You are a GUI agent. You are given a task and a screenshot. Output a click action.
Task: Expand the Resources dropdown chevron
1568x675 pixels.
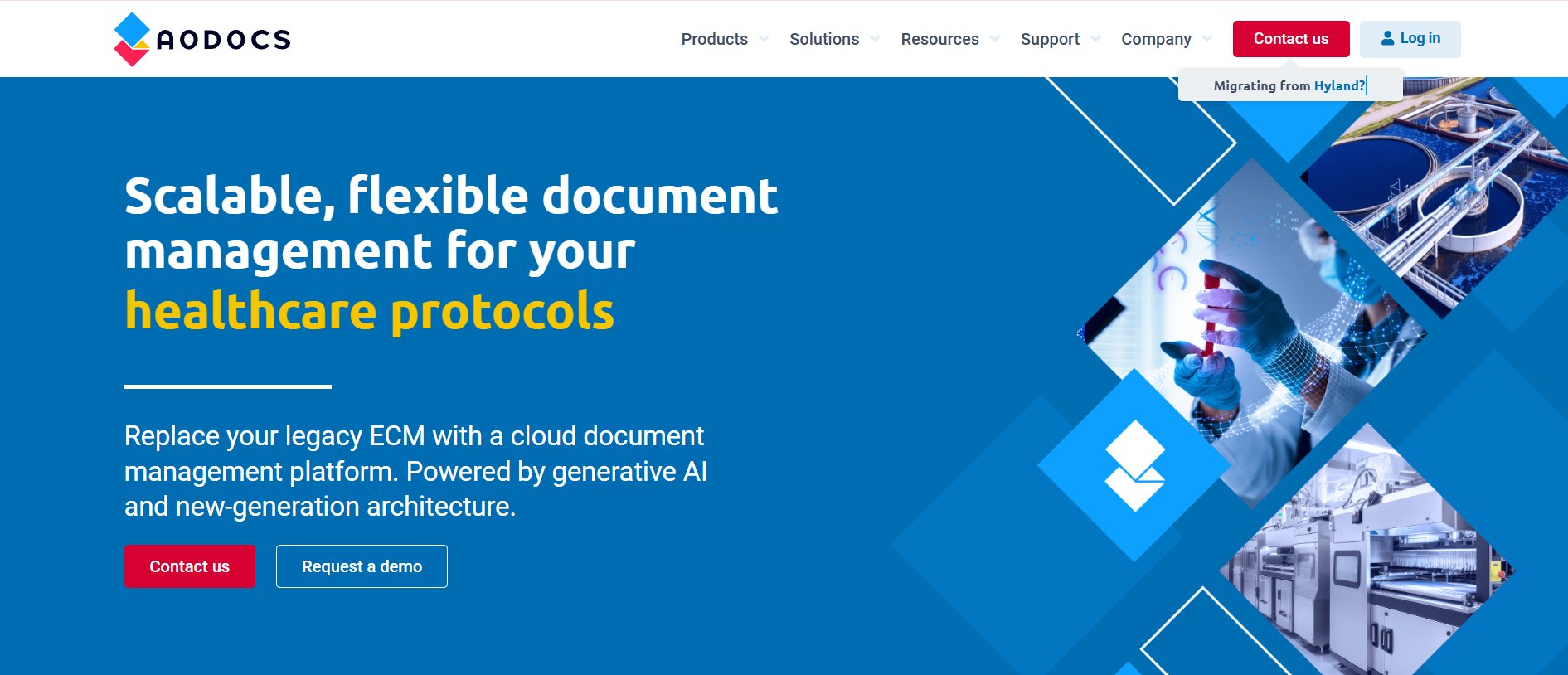pos(995,39)
